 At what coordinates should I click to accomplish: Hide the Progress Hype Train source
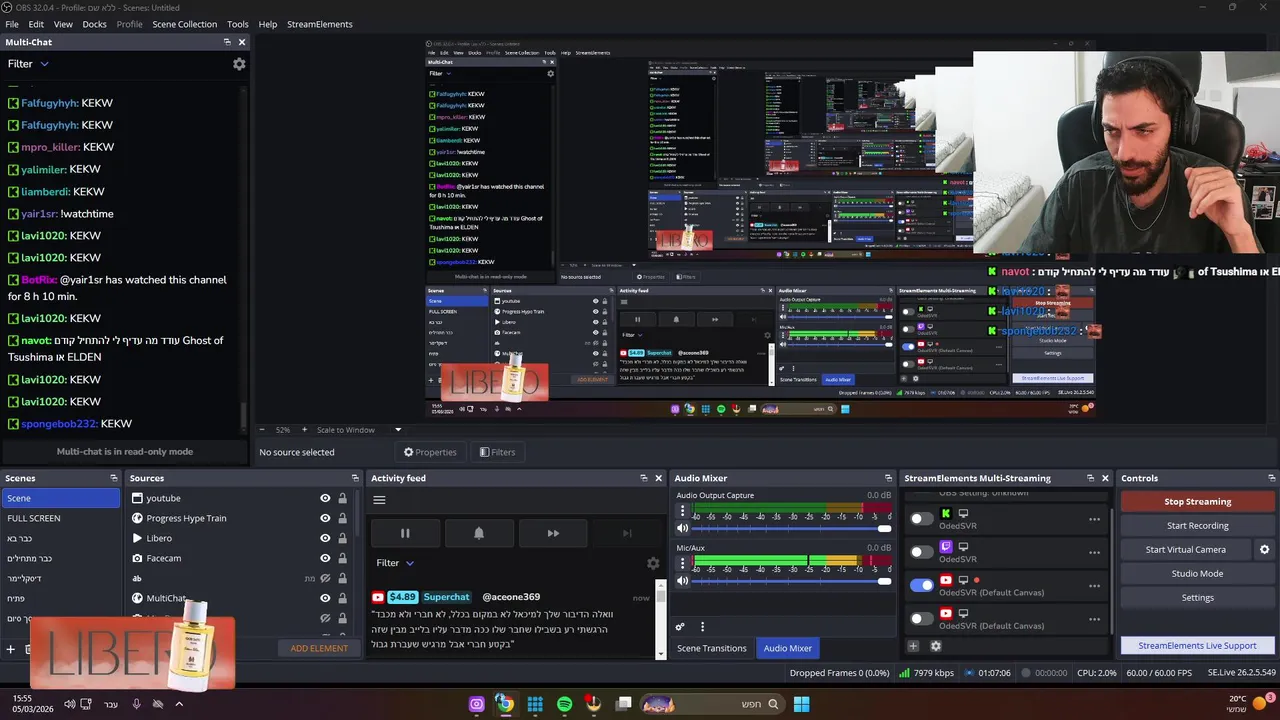(325, 518)
